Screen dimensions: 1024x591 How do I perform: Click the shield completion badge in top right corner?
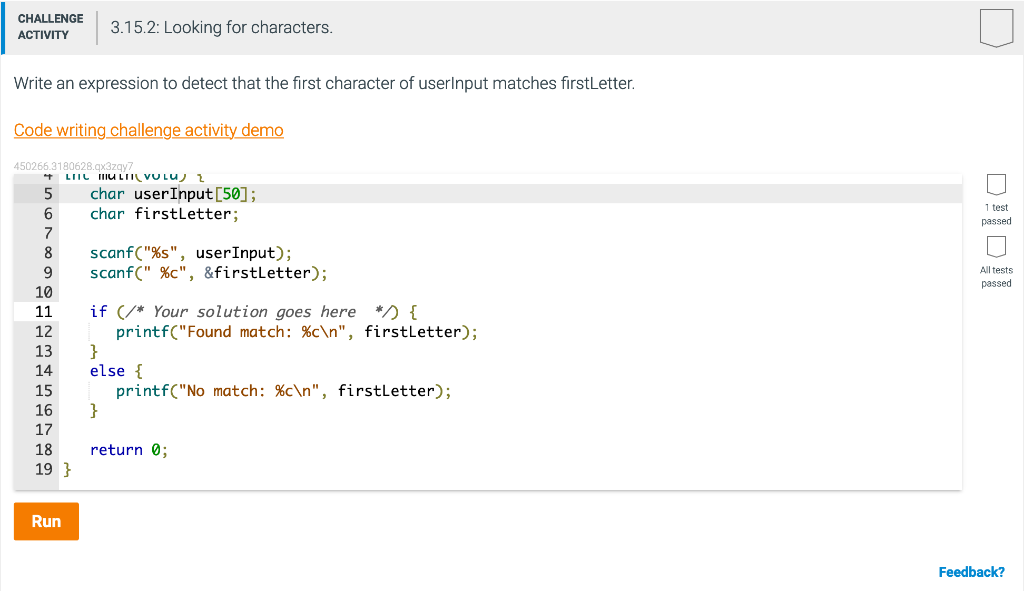996,28
